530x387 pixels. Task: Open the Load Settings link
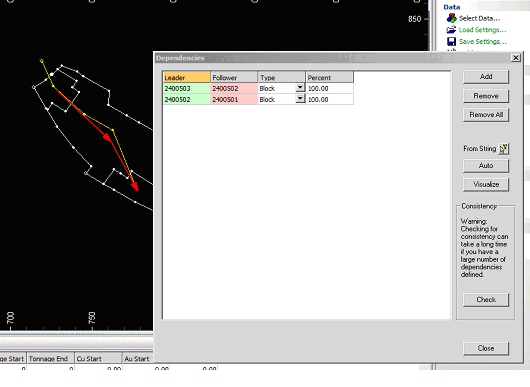coord(482,30)
